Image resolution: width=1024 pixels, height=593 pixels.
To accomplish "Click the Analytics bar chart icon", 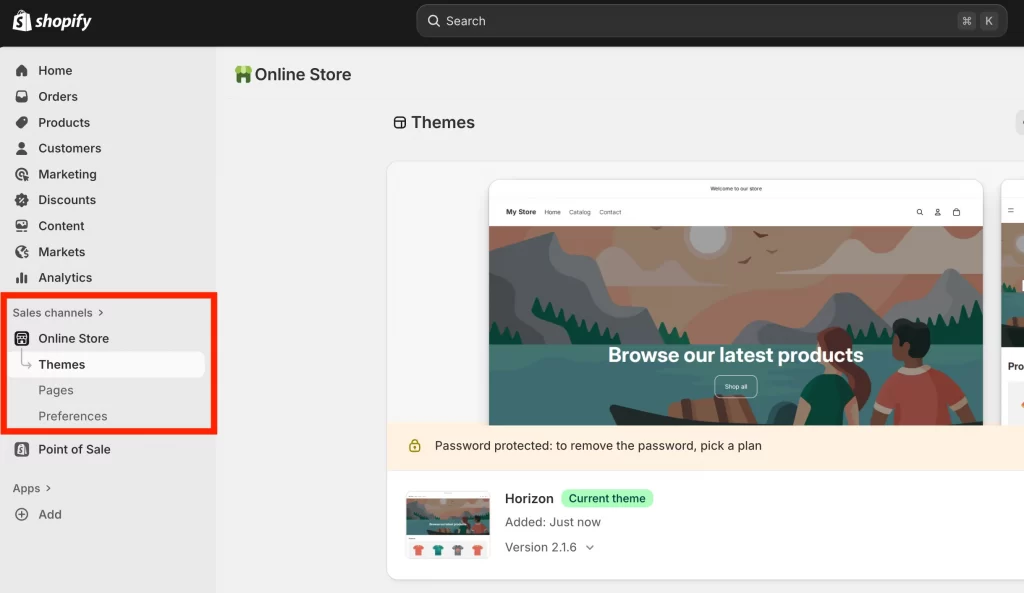I will click(22, 278).
